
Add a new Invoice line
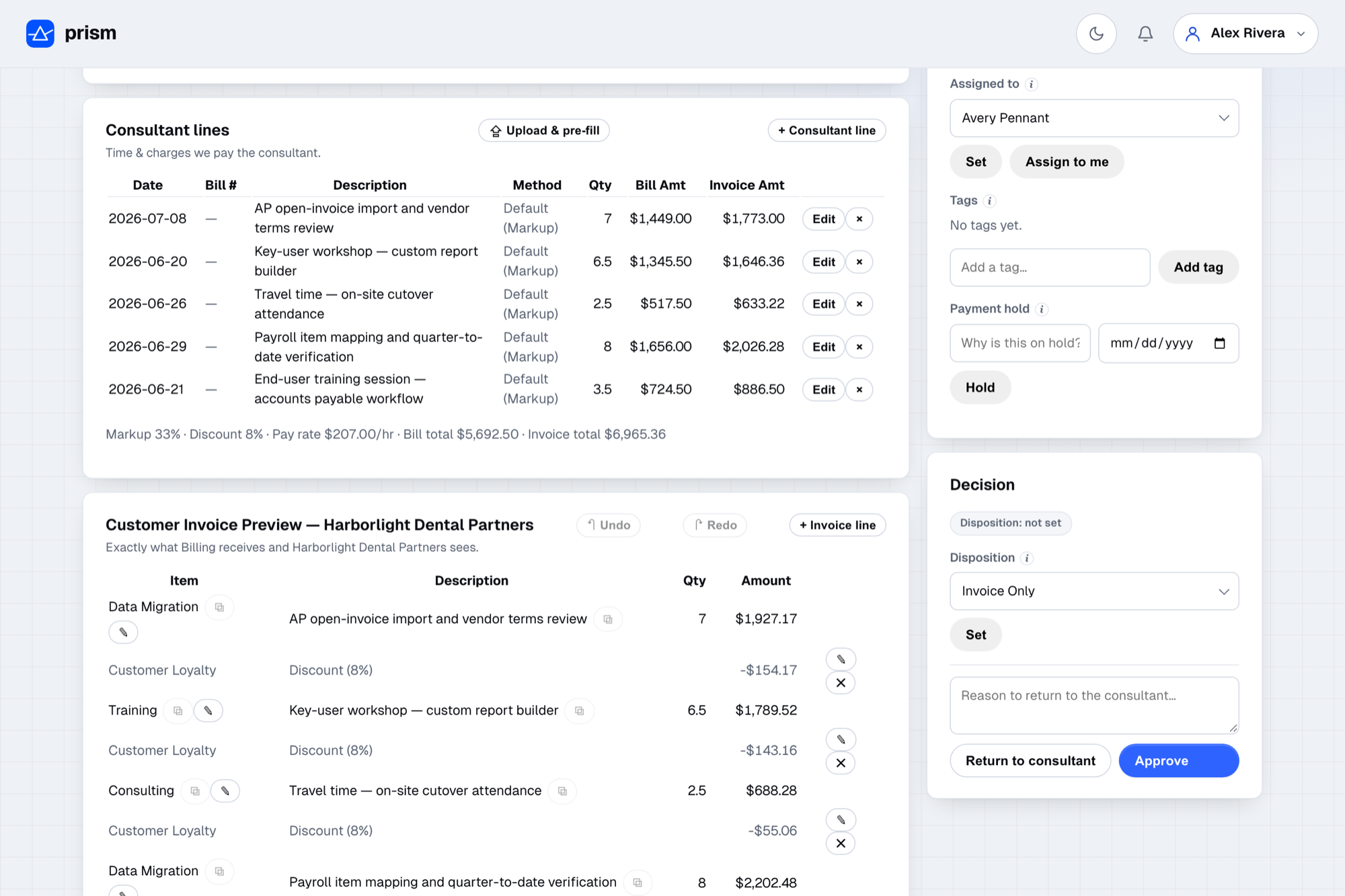click(837, 526)
